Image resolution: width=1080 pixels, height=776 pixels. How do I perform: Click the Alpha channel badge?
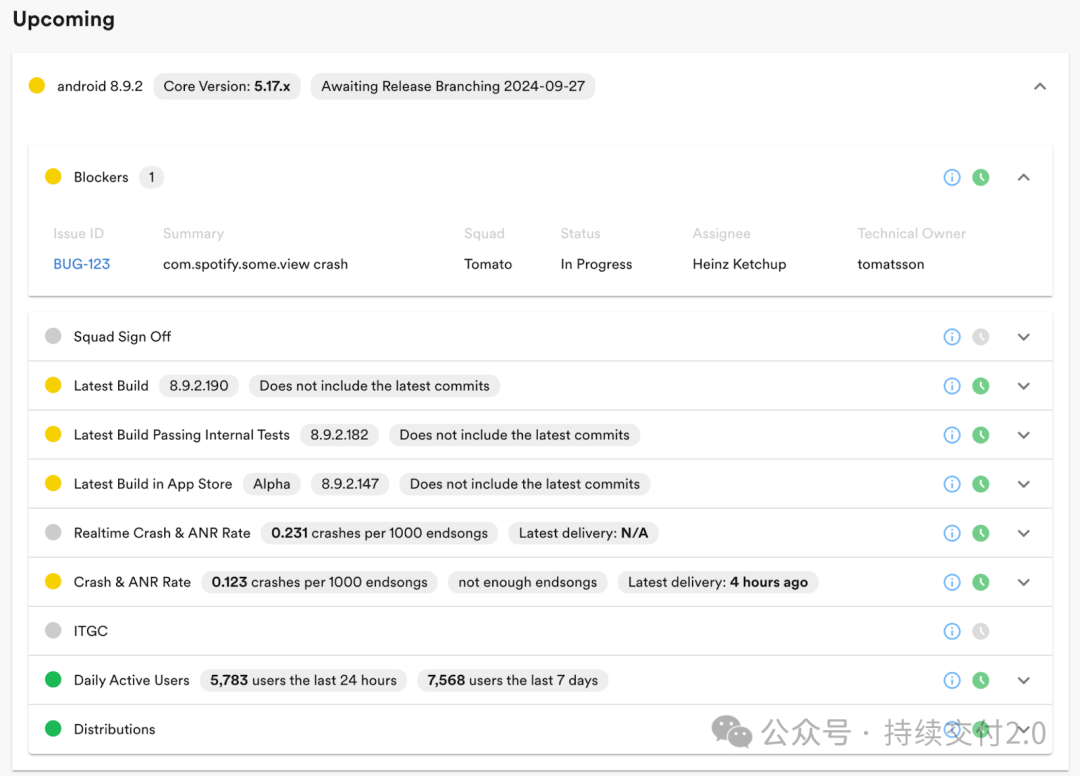[271, 484]
